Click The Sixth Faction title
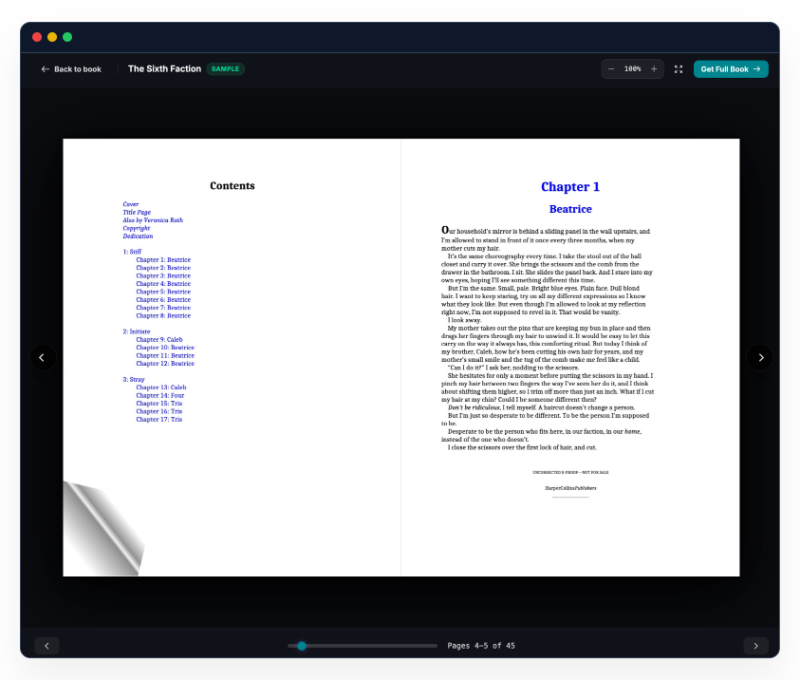Image resolution: width=800 pixels, height=680 pixels. click(x=164, y=69)
